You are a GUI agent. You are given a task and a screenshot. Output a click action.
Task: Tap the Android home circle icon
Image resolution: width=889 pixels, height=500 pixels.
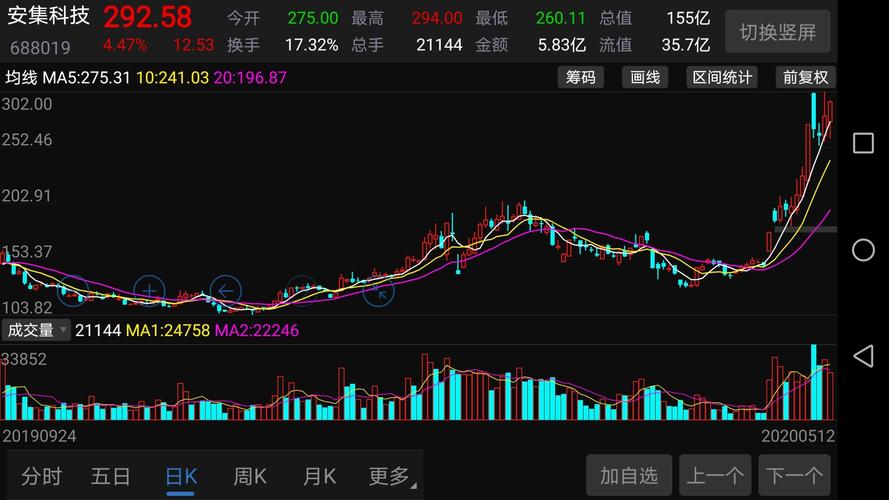point(863,250)
